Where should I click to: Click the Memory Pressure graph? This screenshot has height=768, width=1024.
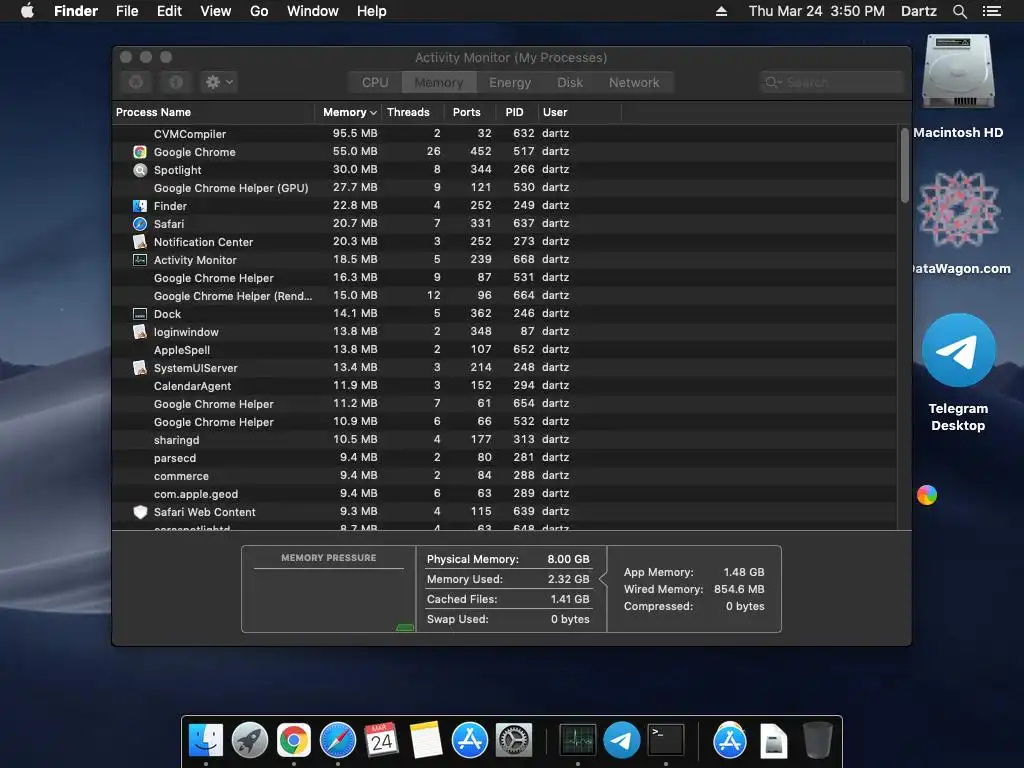coord(328,600)
